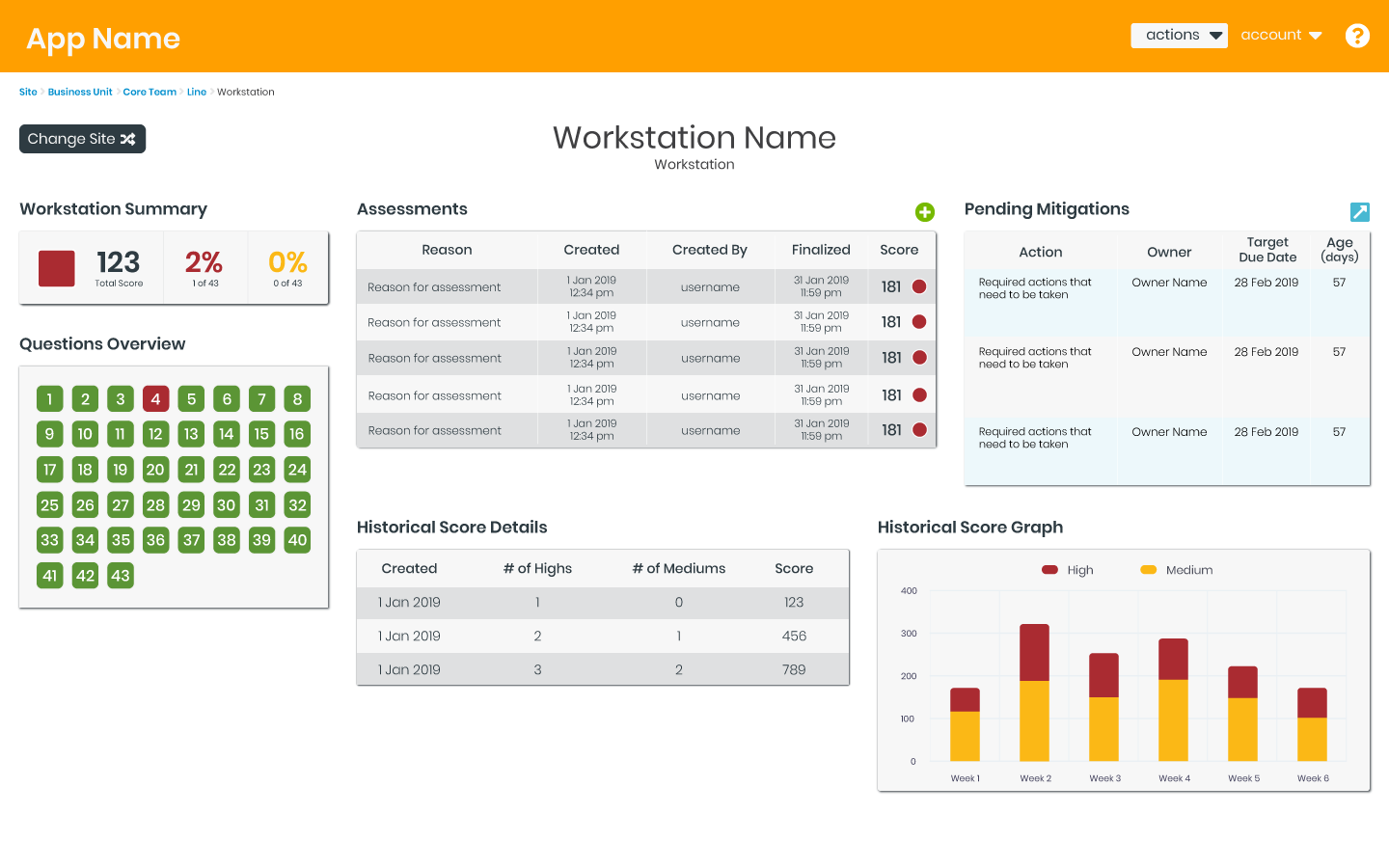This screenshot has width=1389, height=868.
Task: Click the Change Site button
Action: [82, 139]
